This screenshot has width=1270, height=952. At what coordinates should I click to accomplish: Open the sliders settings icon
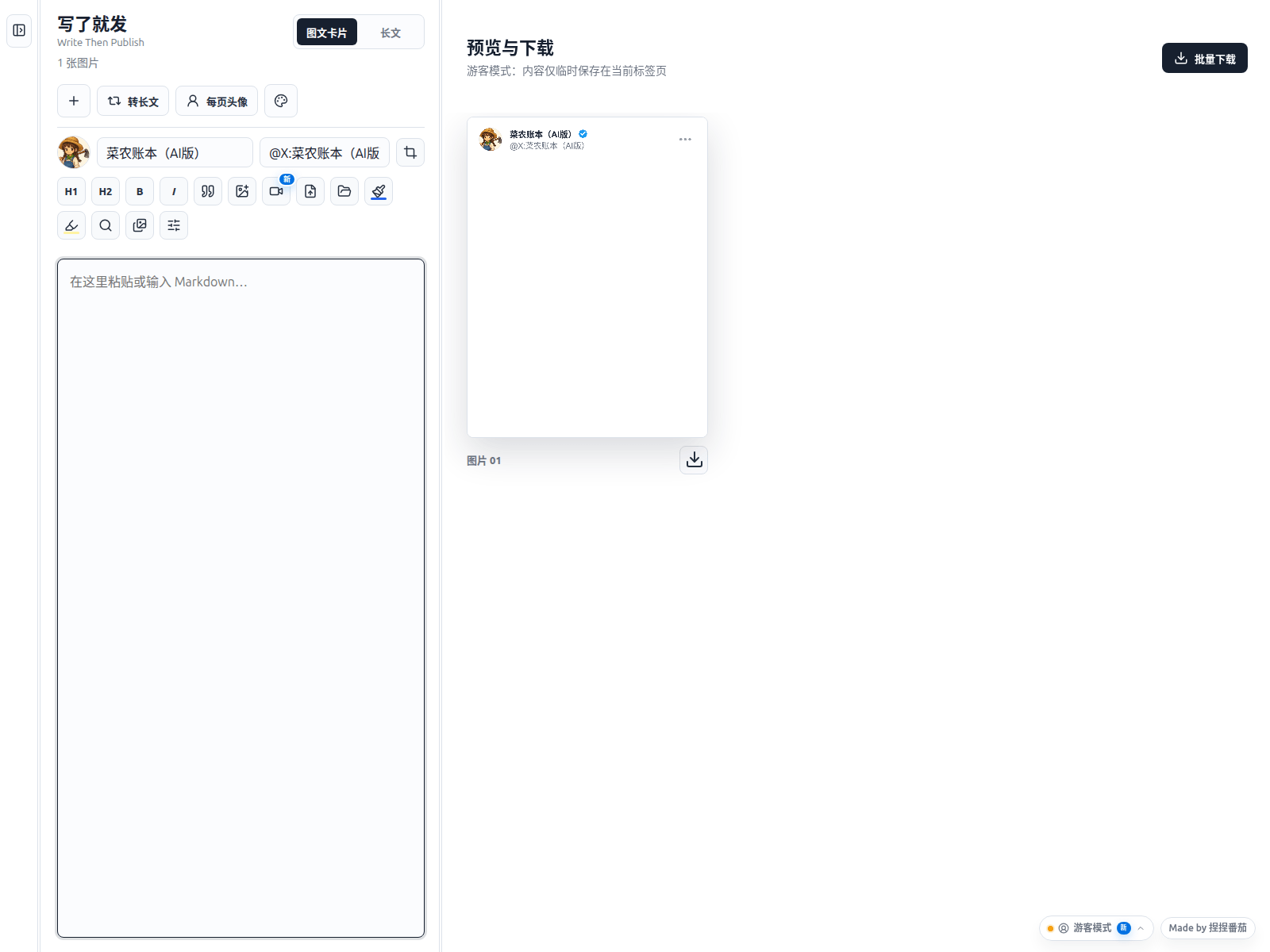[174, 225]
